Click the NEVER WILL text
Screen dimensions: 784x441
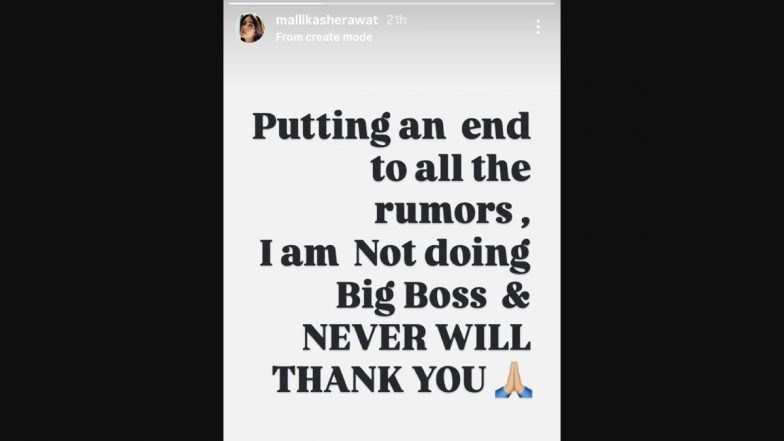[416, 338]
